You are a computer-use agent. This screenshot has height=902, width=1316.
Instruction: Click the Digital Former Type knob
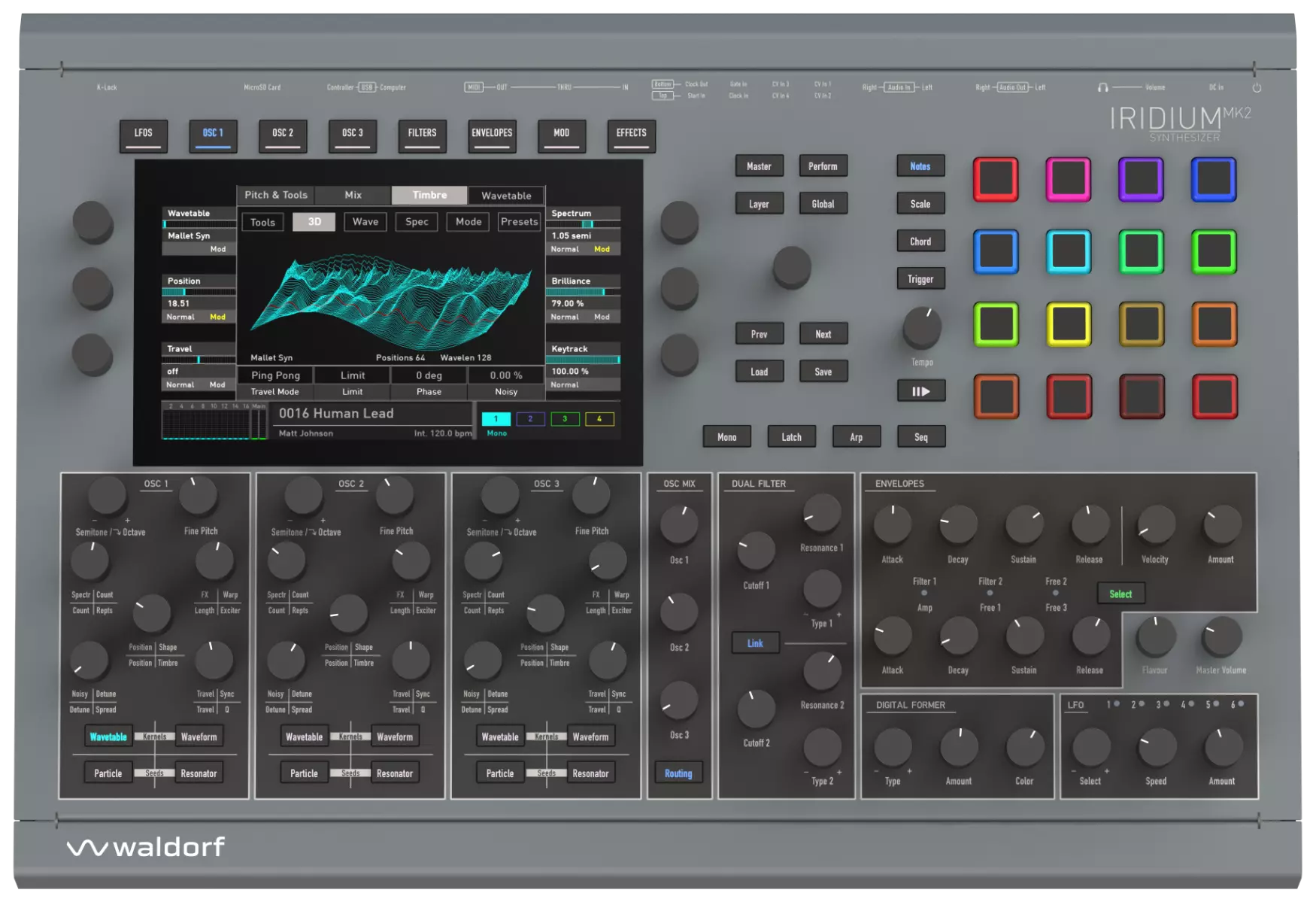click(893, 747)
